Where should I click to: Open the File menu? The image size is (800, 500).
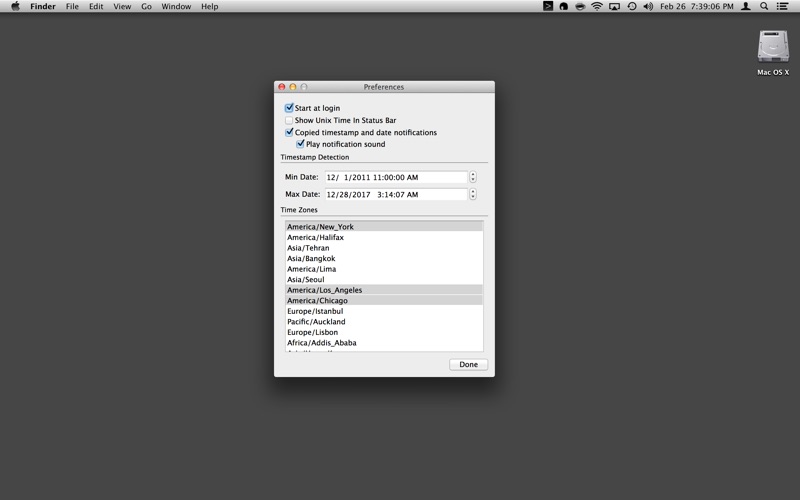[x=72, y=6]
